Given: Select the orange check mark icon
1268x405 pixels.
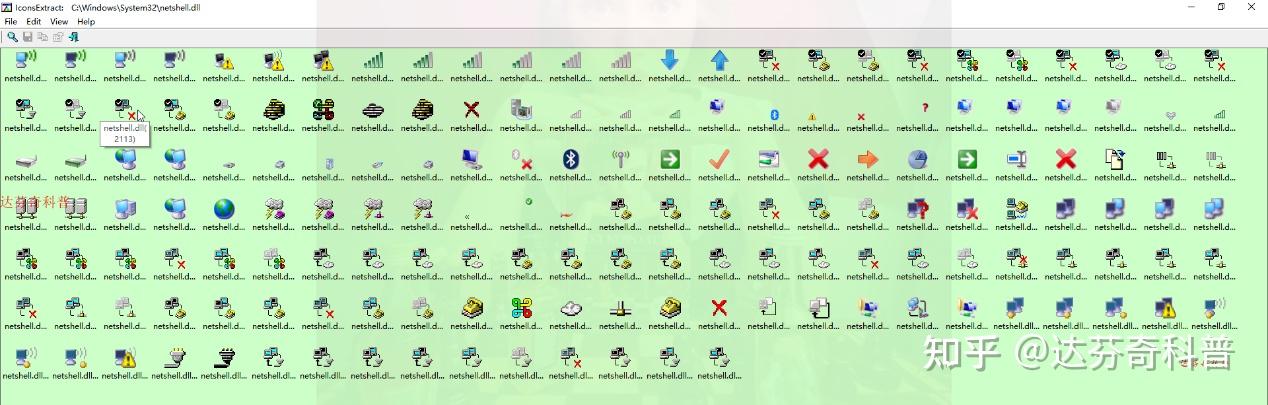Looking at the screenshot, I should click(x=719, y=159).
